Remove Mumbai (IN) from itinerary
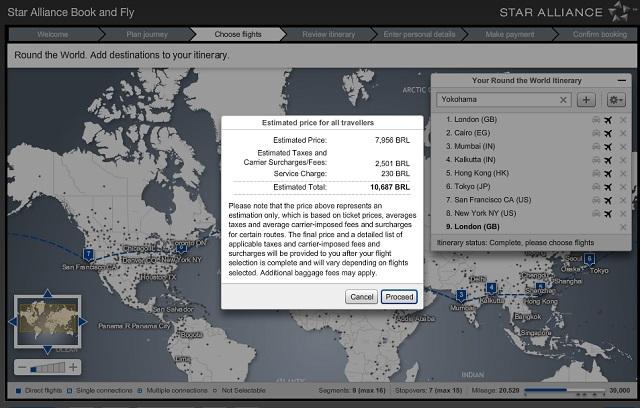 coord(623,147)
